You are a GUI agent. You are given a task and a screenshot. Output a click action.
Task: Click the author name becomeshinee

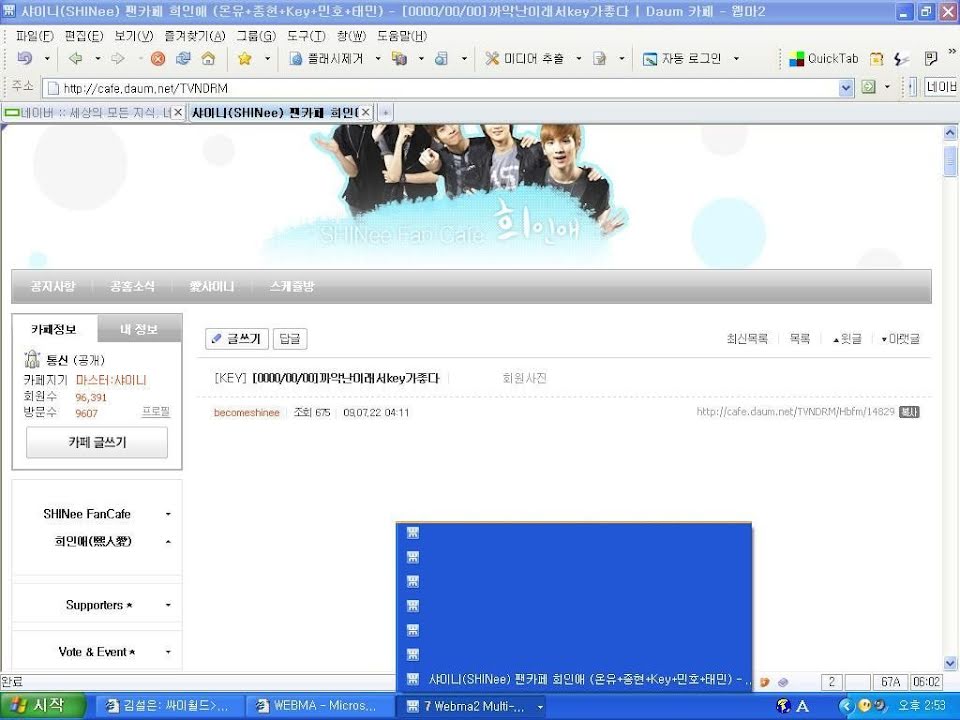(246, 413)
